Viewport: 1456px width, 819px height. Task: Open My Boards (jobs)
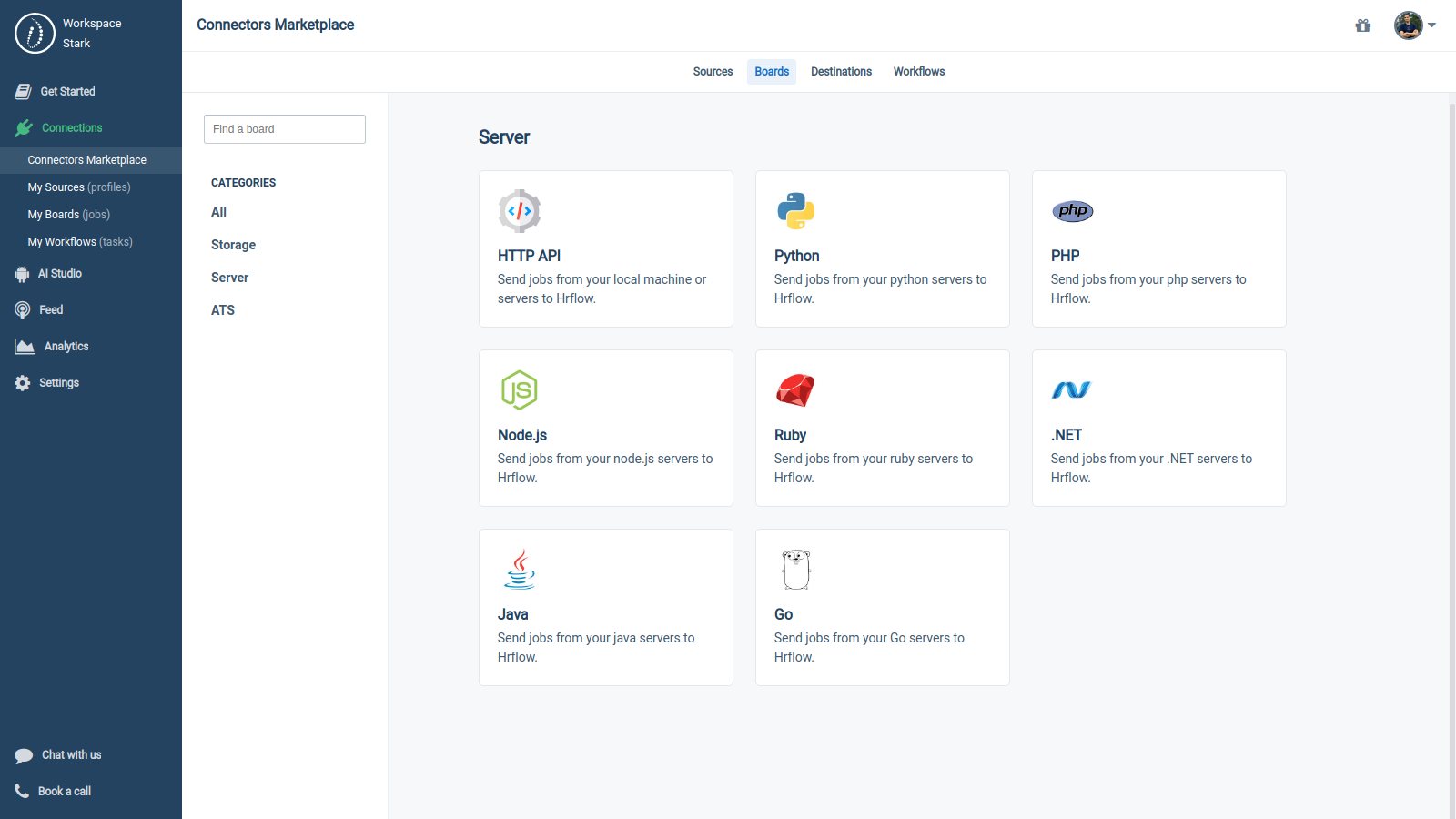click(69, 215)
